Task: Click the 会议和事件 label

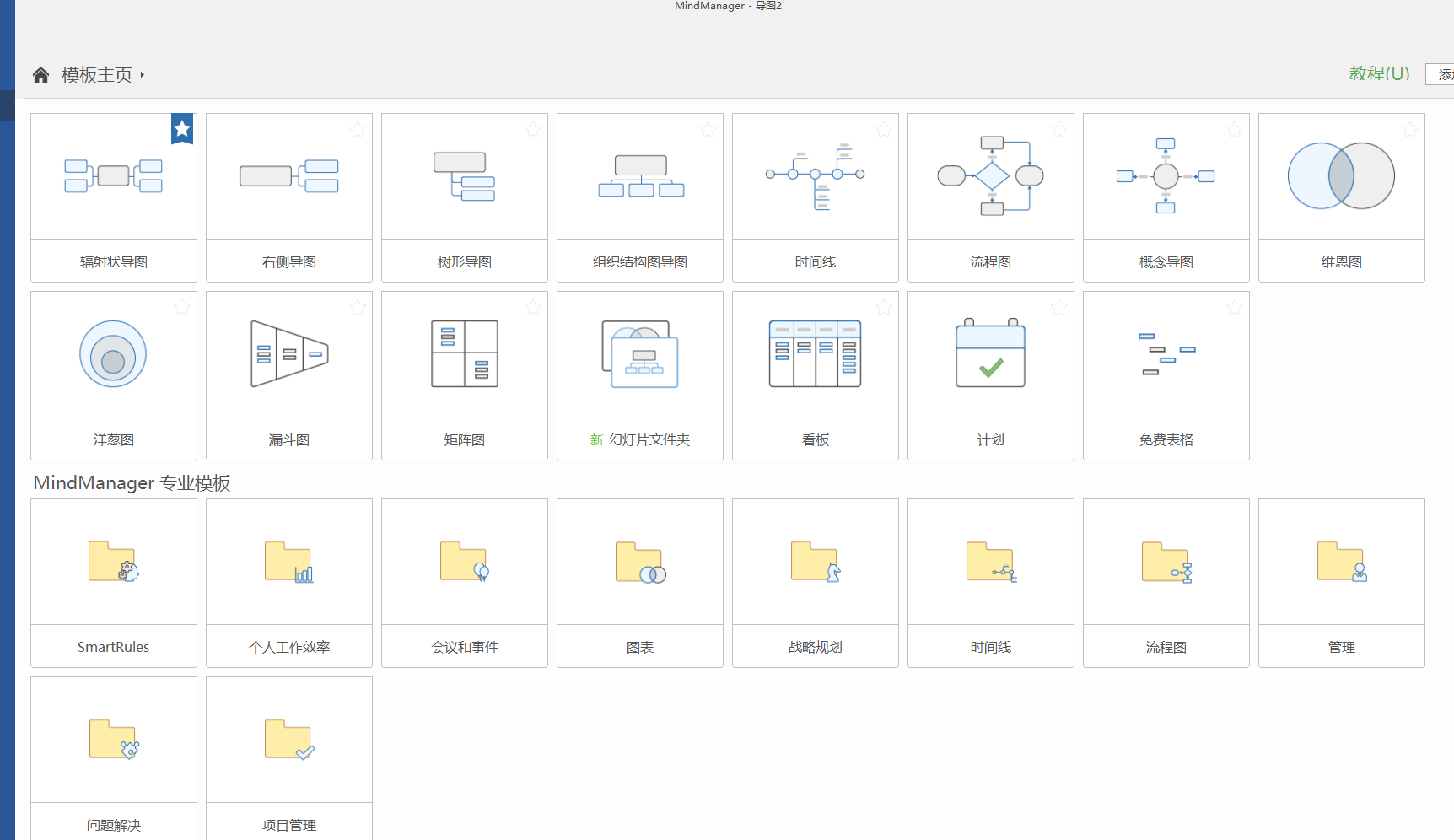Action: tap(465, 648)
